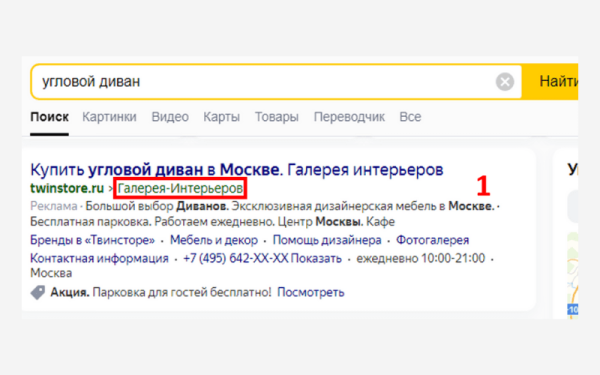This screenshot has height=375, width=600.
Task: Click the price tag icon beside Акция
Action: coord(38,293)
